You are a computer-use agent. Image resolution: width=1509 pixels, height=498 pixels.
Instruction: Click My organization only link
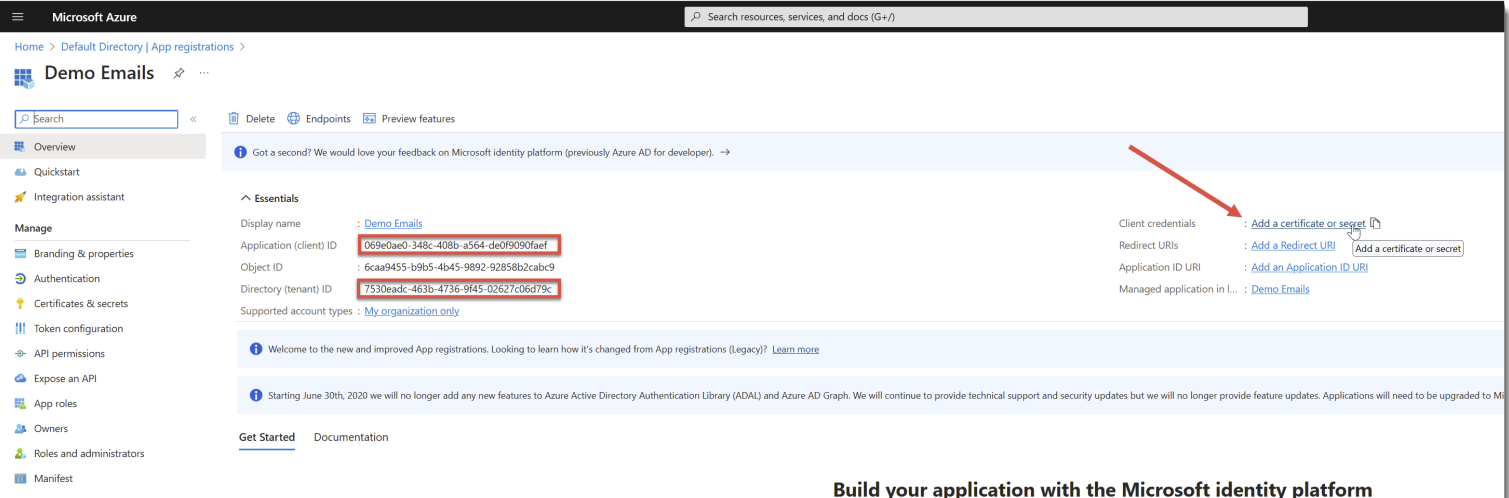[x=412, y=311]
